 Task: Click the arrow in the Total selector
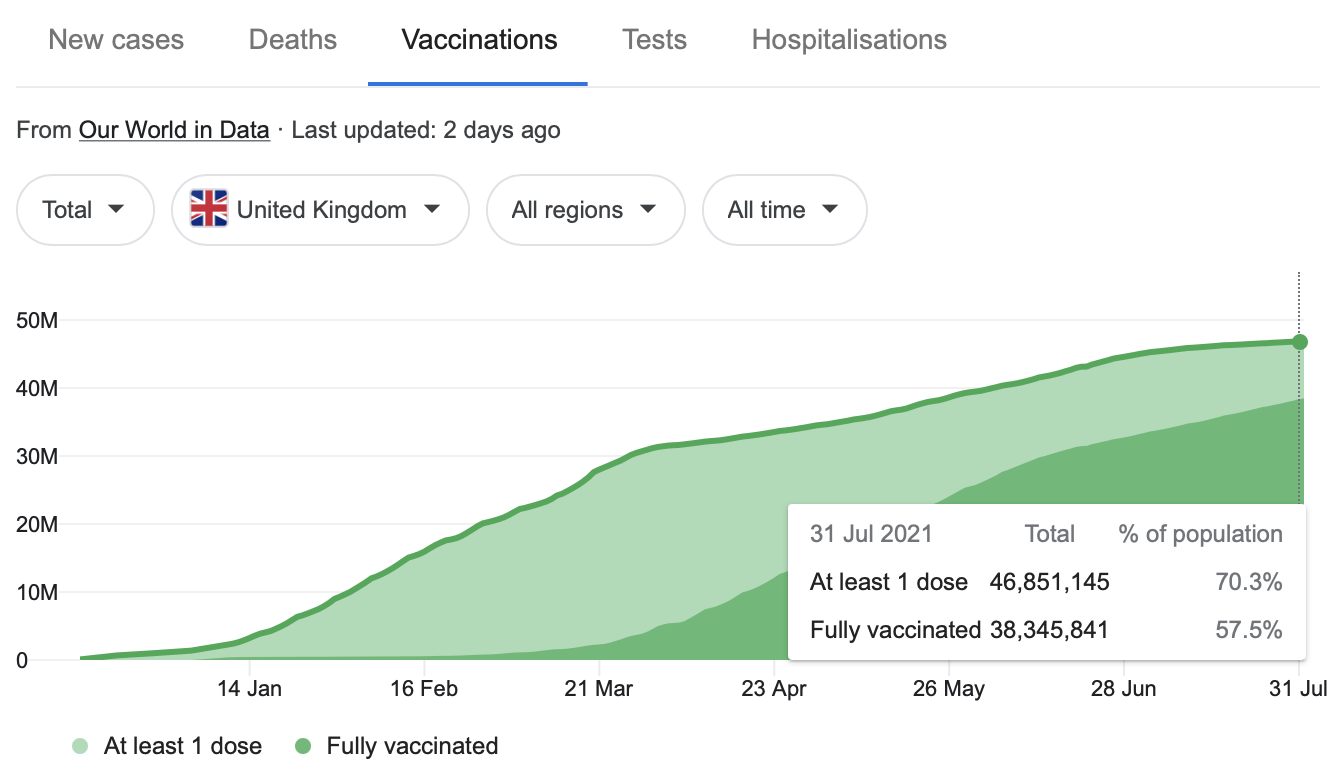pos(116,210)
